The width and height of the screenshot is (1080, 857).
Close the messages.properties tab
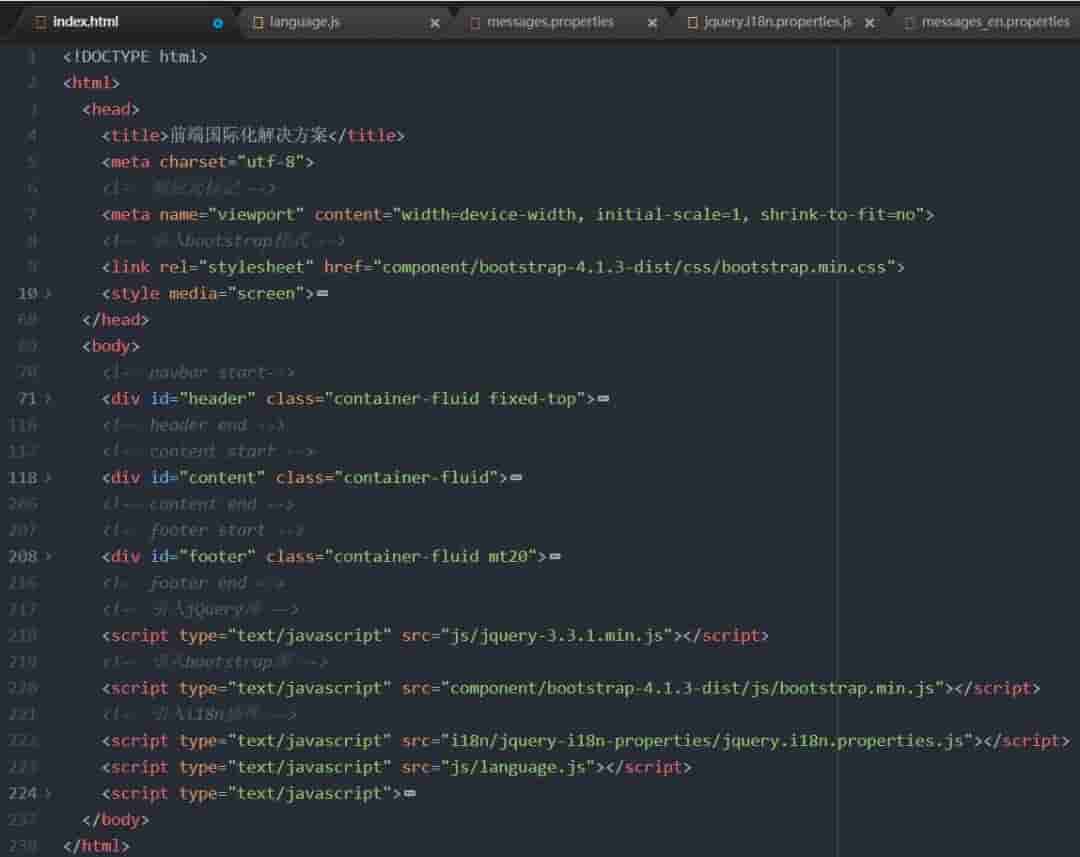pyautogui.click(x=652, y=22)
